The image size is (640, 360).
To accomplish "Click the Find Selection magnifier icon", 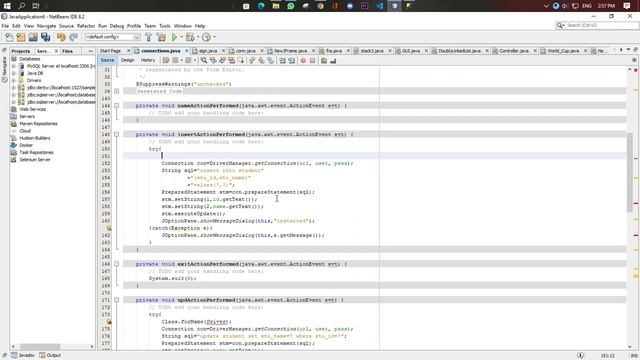I will (x=204, y=60).
